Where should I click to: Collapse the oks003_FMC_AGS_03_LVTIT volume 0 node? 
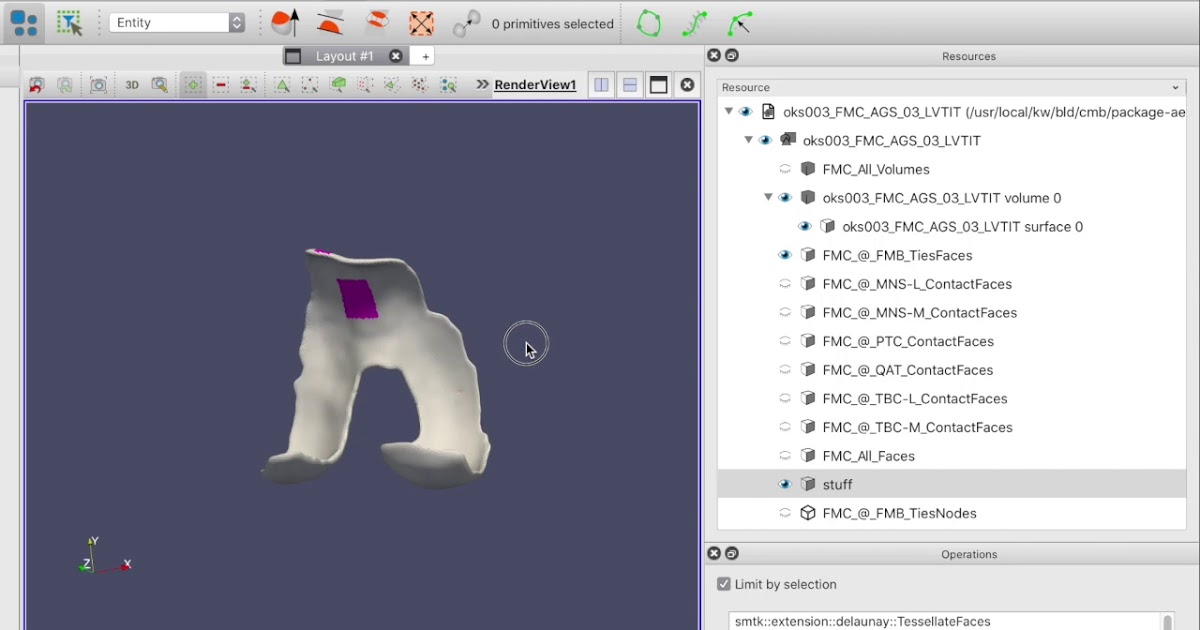(x=768, y=198)
